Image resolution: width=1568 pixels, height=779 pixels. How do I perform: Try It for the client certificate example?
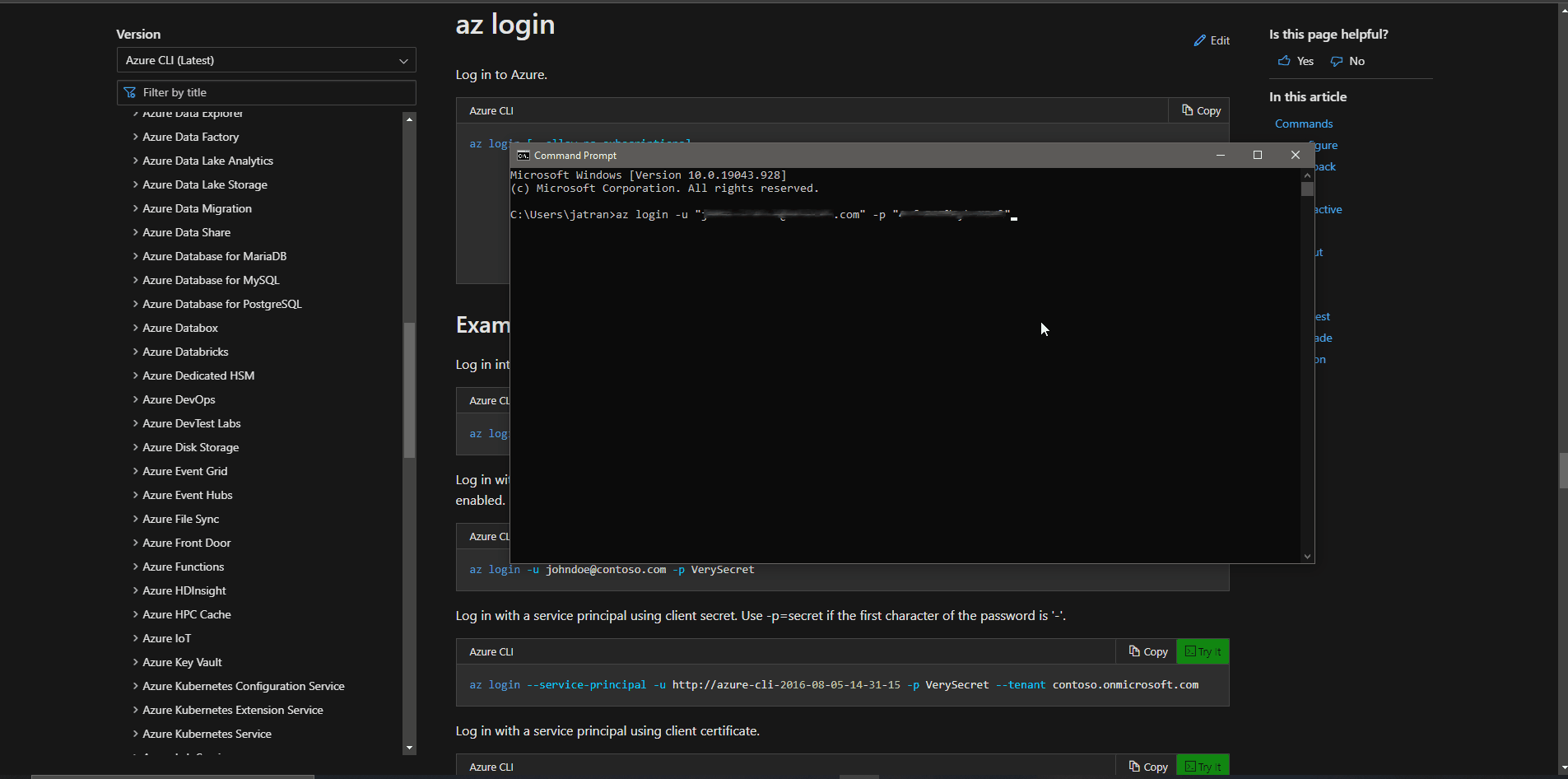(x=1203, y=767)
